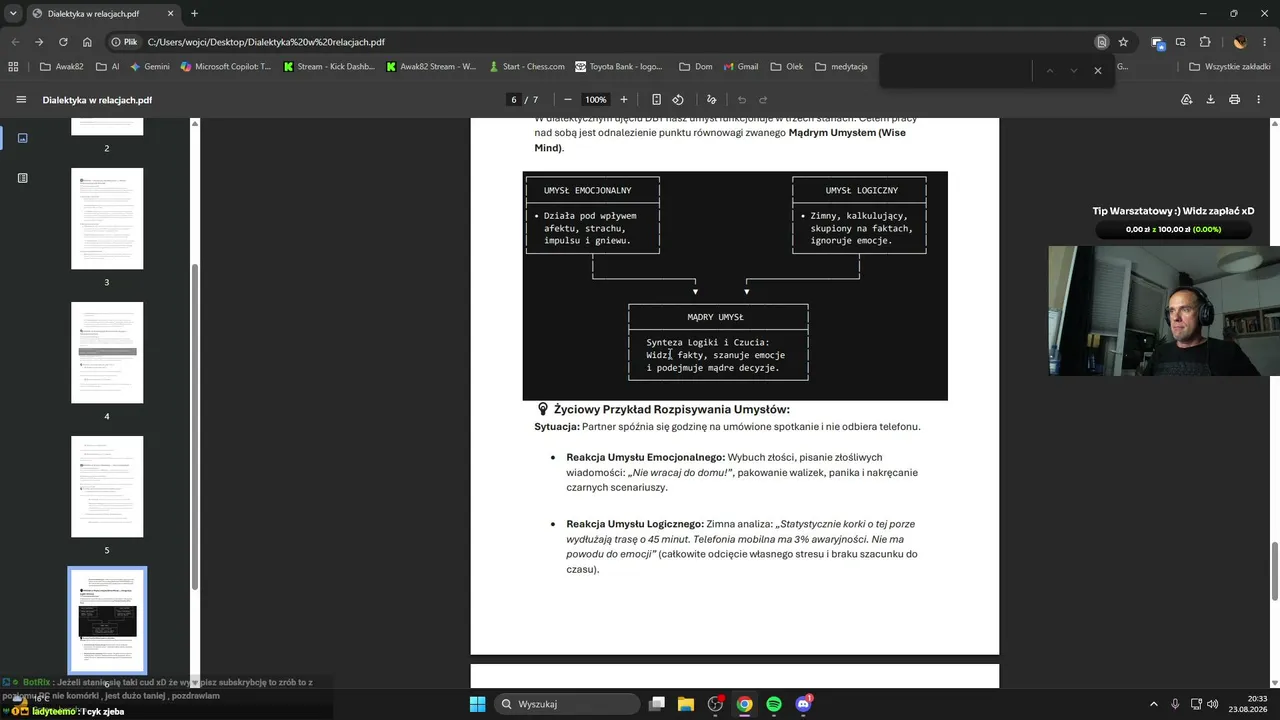Image resolution: width=1280 pixels, height=720 pixels.
Task: Open the Stream - Kick Dashboard bookmark
Action: pyautogui.click(x=329, y=67)
